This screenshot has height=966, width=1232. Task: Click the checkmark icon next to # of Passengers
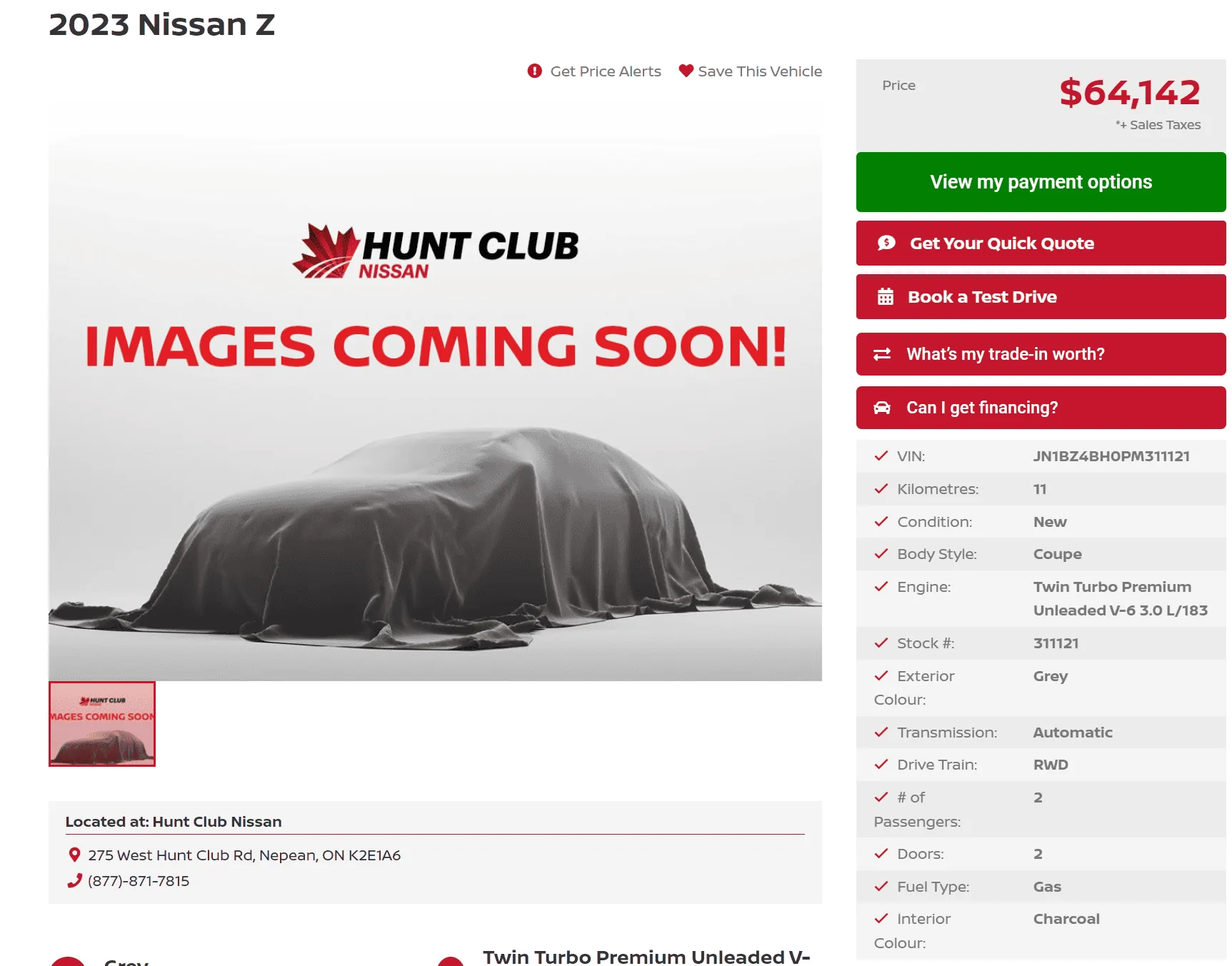[x=881, y=797]
